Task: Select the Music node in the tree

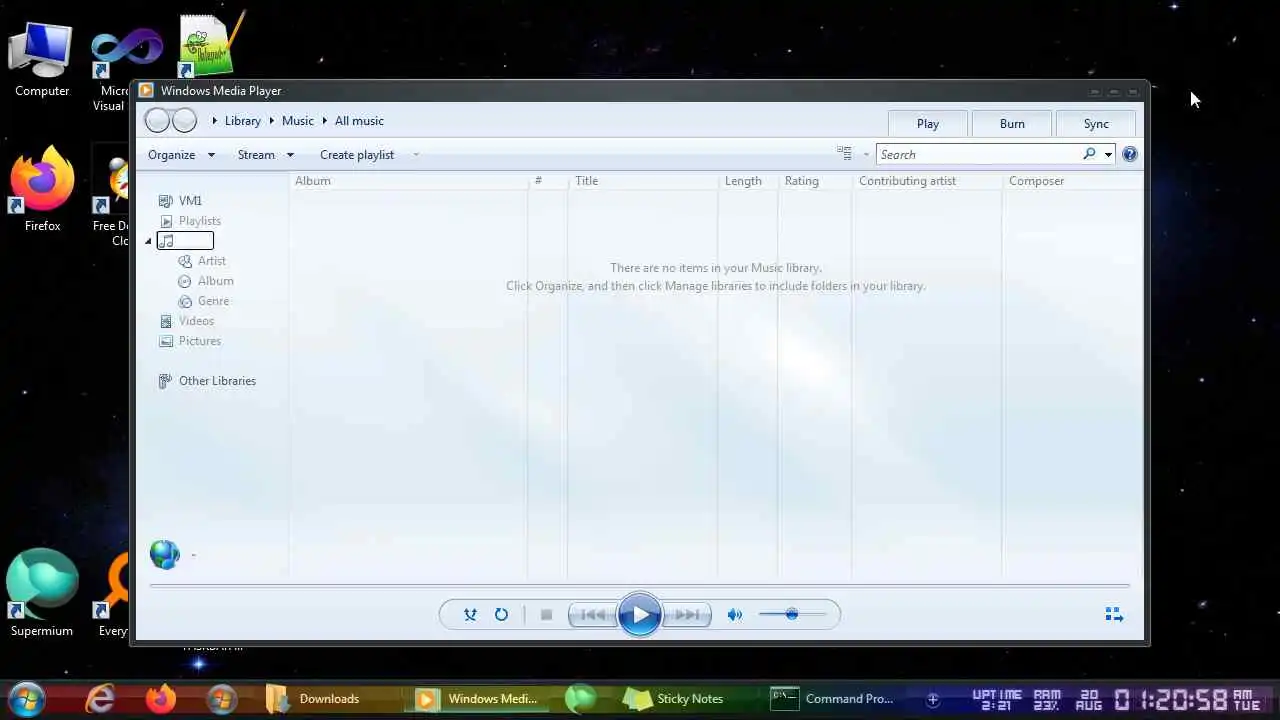Action: (x=185, y=241)
